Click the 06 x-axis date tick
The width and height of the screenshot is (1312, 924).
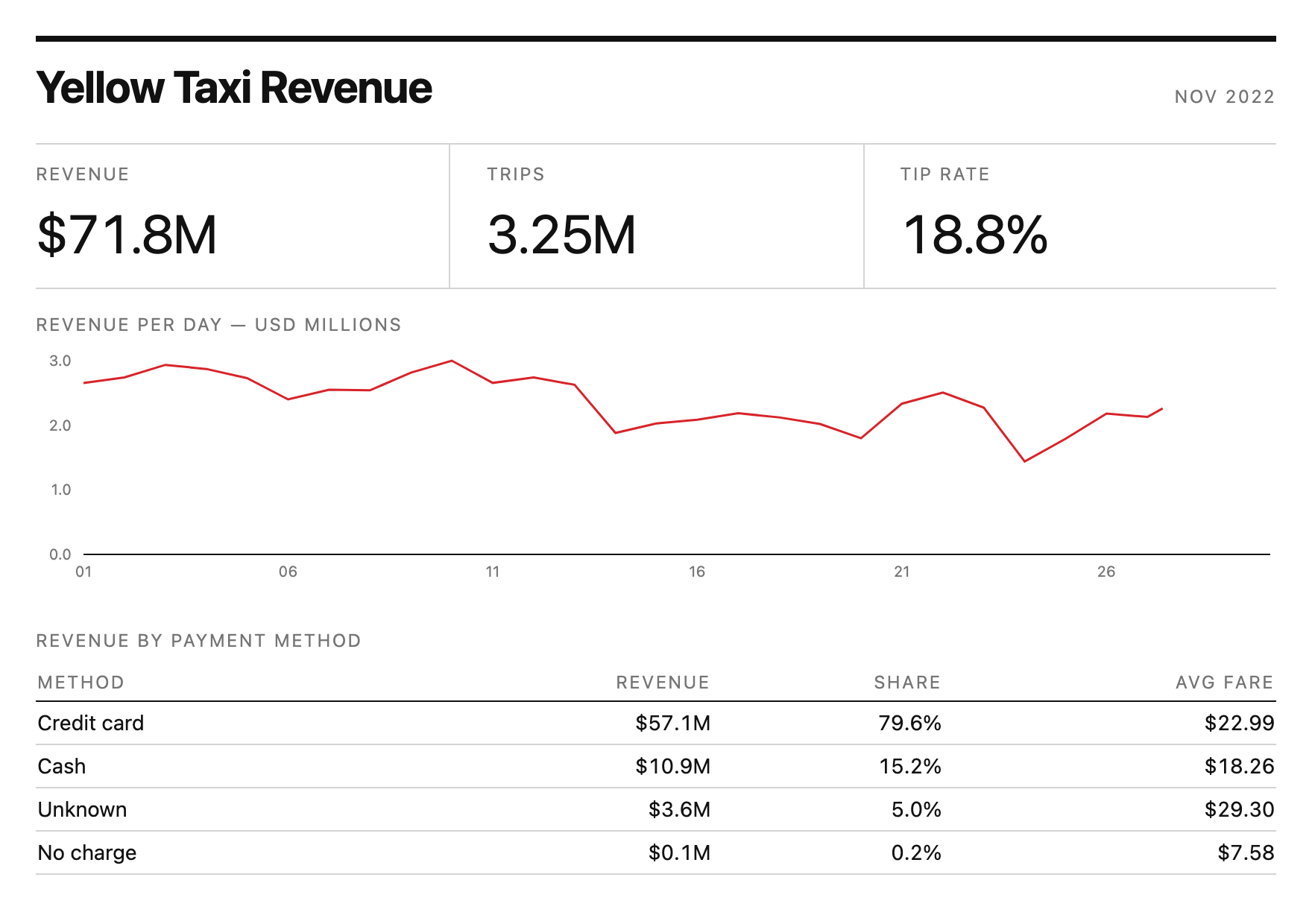coord(288,572)
